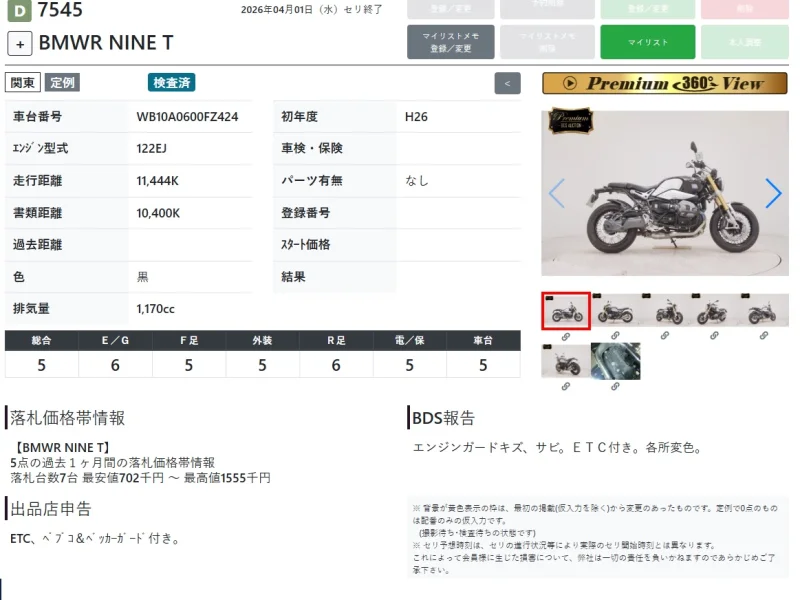Click the 外装 score header
Screen dimensions: 800x600
tap(262, 340)
